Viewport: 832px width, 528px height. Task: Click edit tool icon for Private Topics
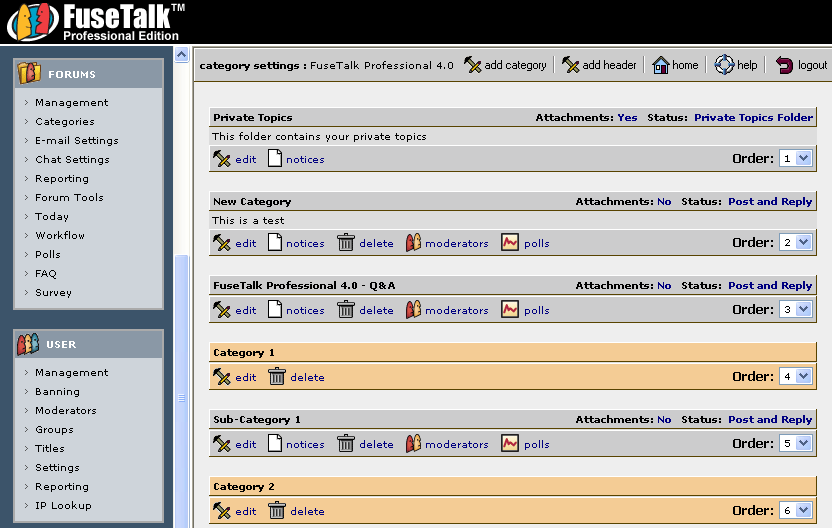pos(221,159)
